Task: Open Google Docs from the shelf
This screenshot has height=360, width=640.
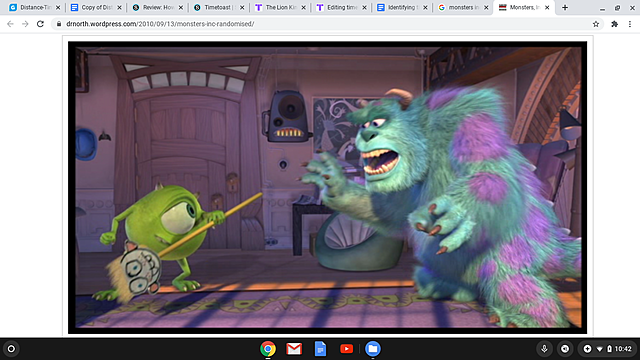Action: click(x=320, y=349)
